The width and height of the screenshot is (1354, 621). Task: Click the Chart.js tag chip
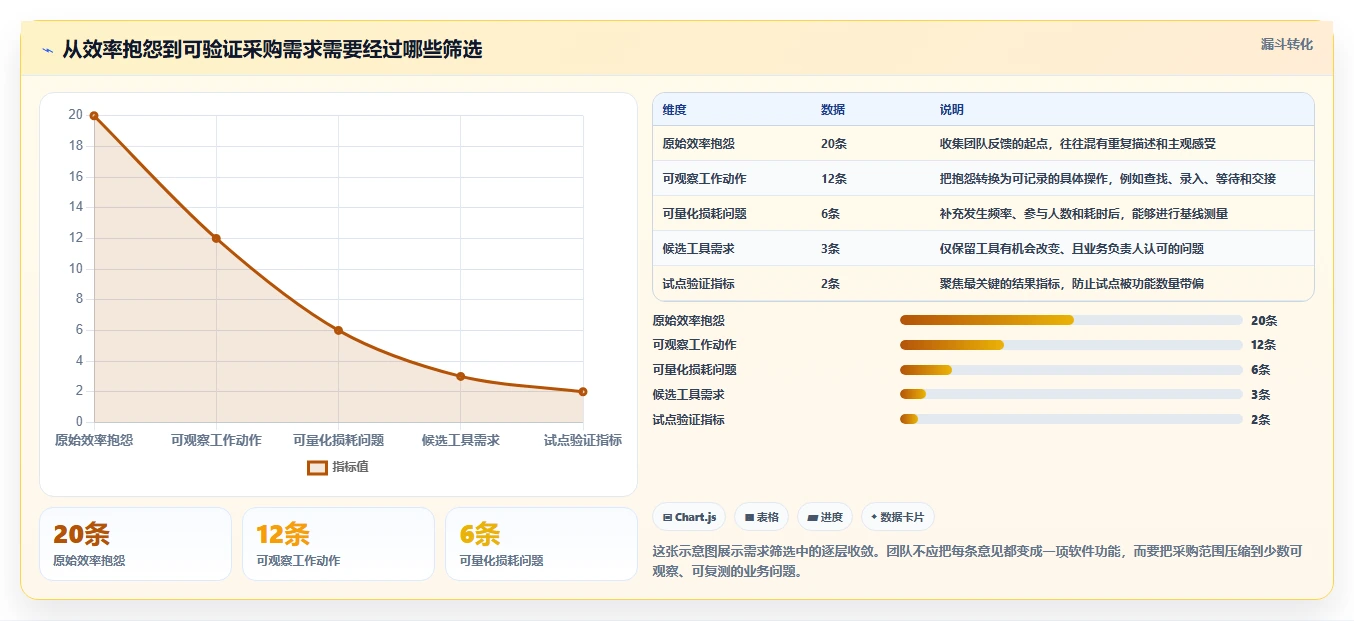(x=689, y=517)
